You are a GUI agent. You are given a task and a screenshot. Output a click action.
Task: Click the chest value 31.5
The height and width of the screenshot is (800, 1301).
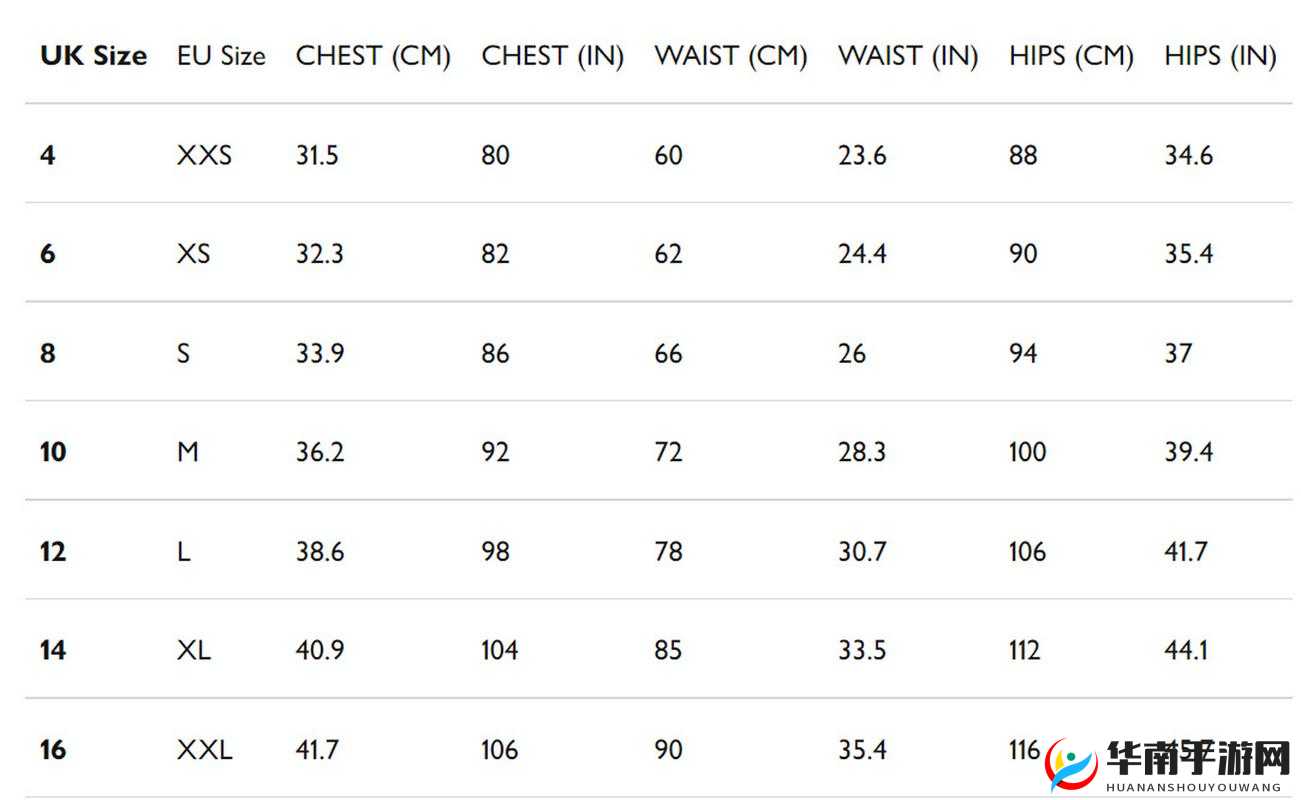pyautogui.click(x=317, y=155)
